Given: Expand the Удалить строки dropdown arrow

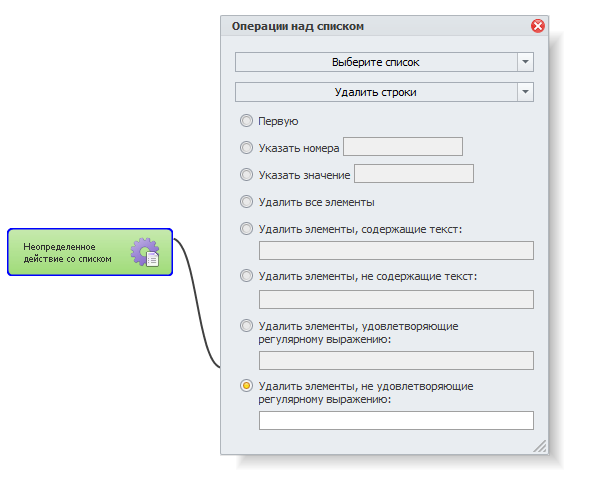Looking at the screenshot, I should click(525, 92).
